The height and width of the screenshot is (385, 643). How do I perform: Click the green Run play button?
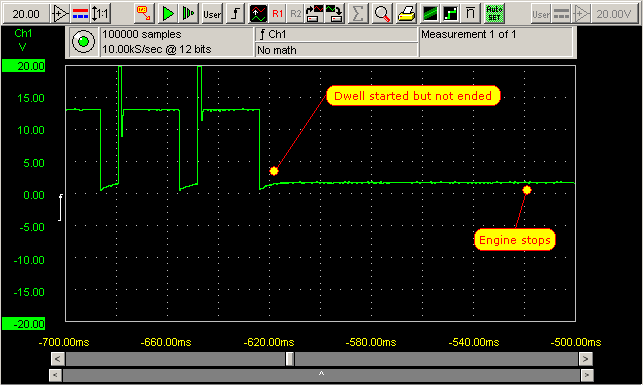168,14
